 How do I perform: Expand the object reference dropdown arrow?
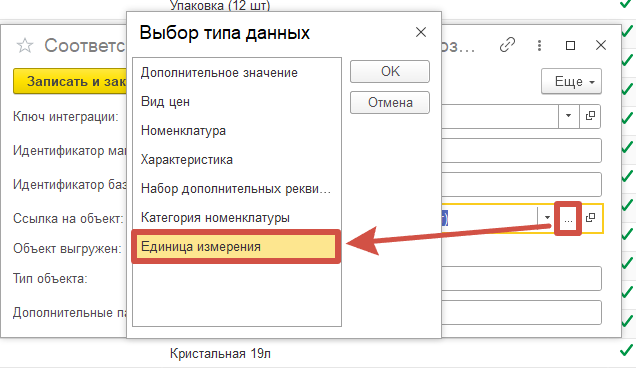(547, 218)
